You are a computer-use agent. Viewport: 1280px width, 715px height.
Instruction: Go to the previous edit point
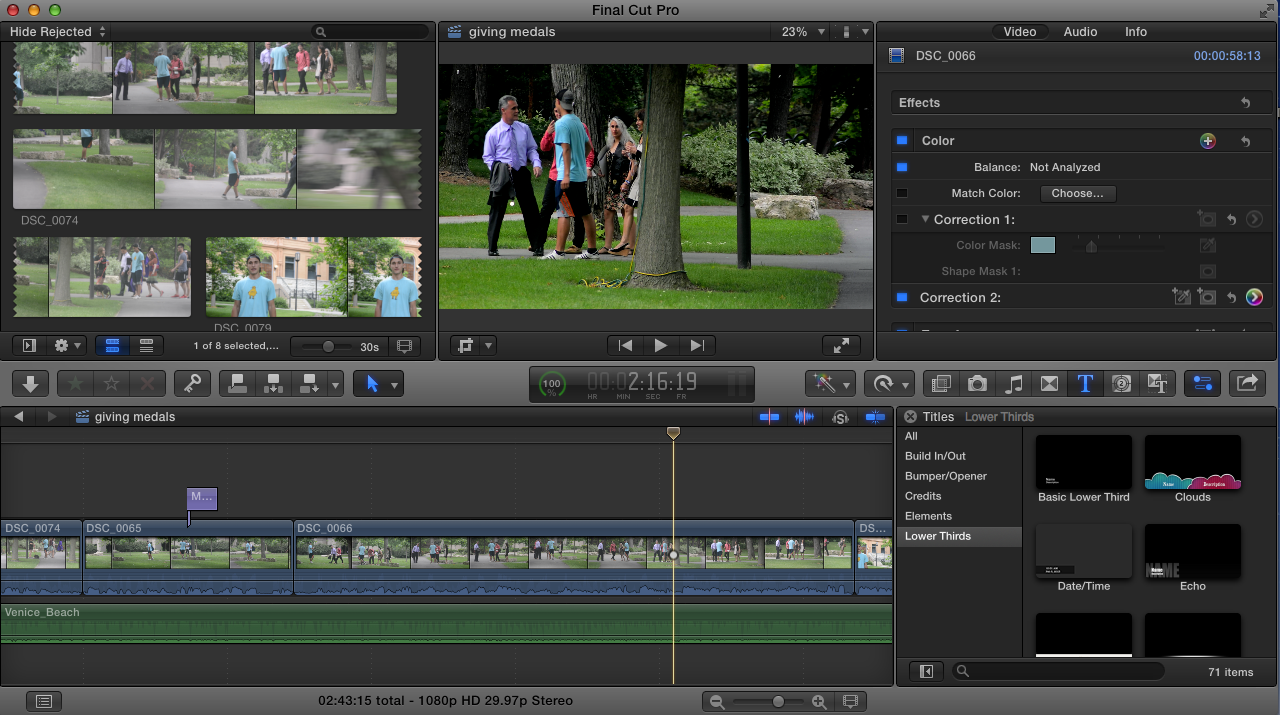(625, 345)
